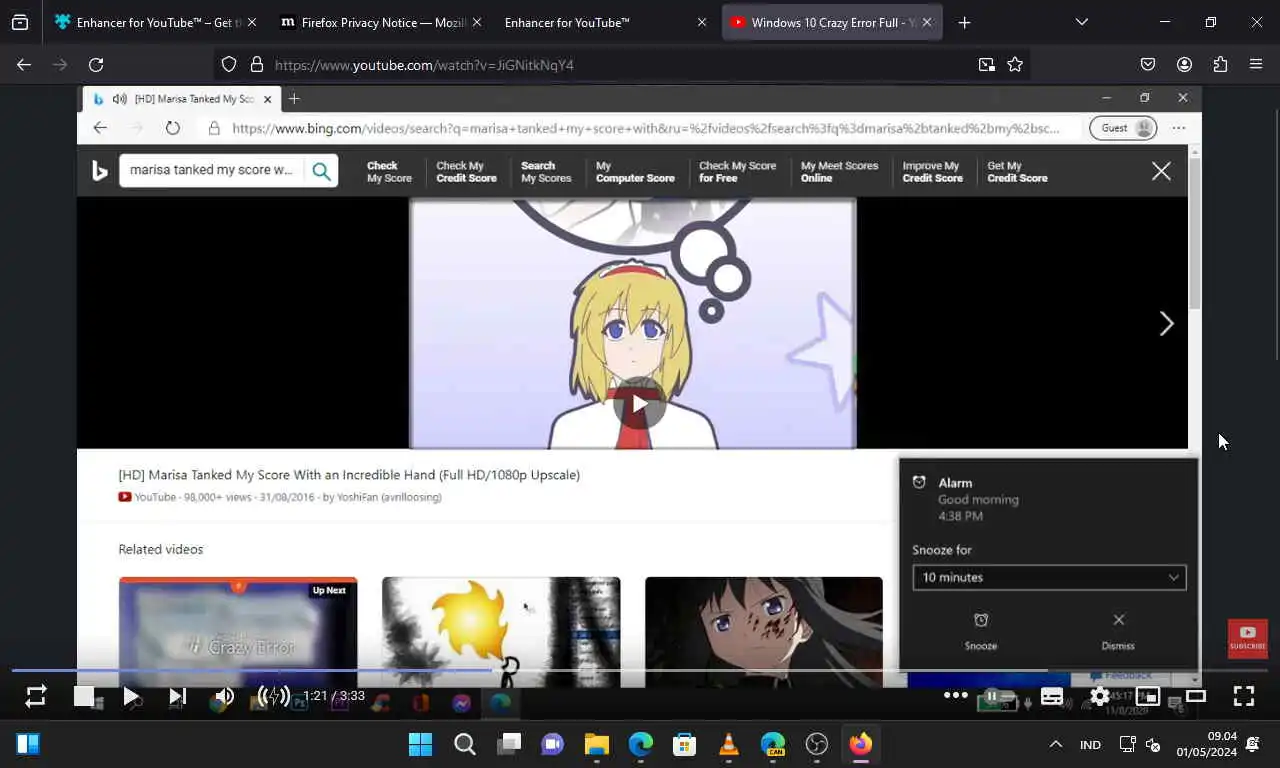The width and height of the screenshot is (1280, 768).
Task: Open OBS Studio from the taskbar
Action: (817, 744)
